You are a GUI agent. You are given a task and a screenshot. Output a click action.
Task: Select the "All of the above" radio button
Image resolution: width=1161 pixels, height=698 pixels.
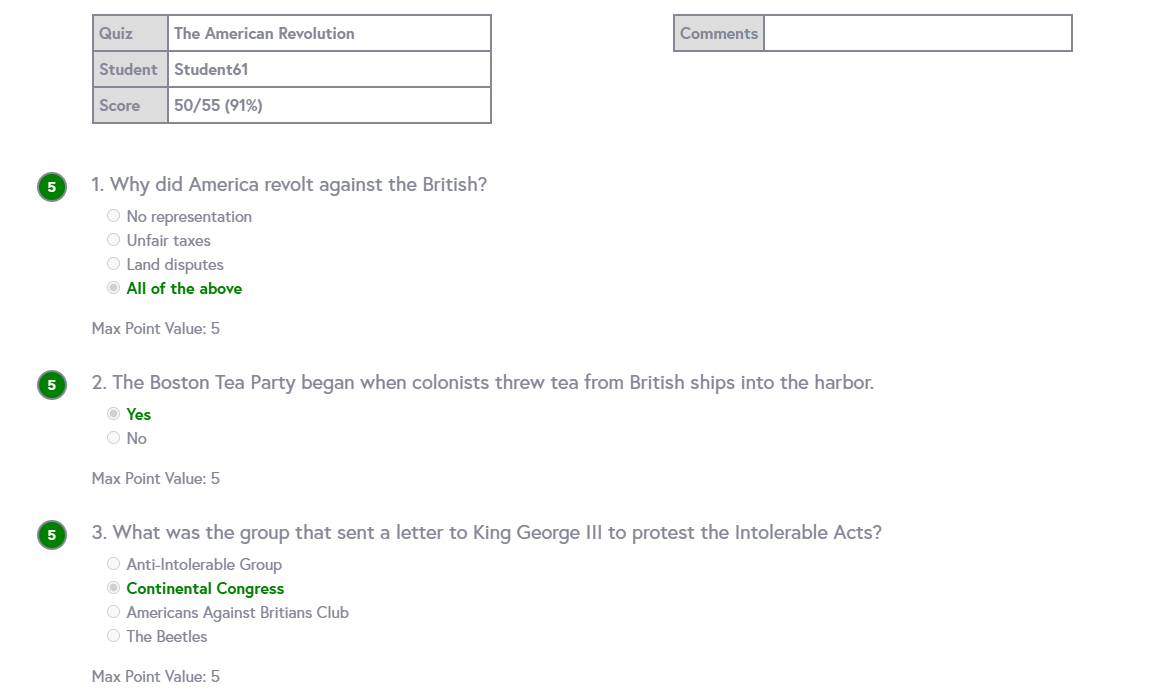pyautogui.click(x=114, y=288)
